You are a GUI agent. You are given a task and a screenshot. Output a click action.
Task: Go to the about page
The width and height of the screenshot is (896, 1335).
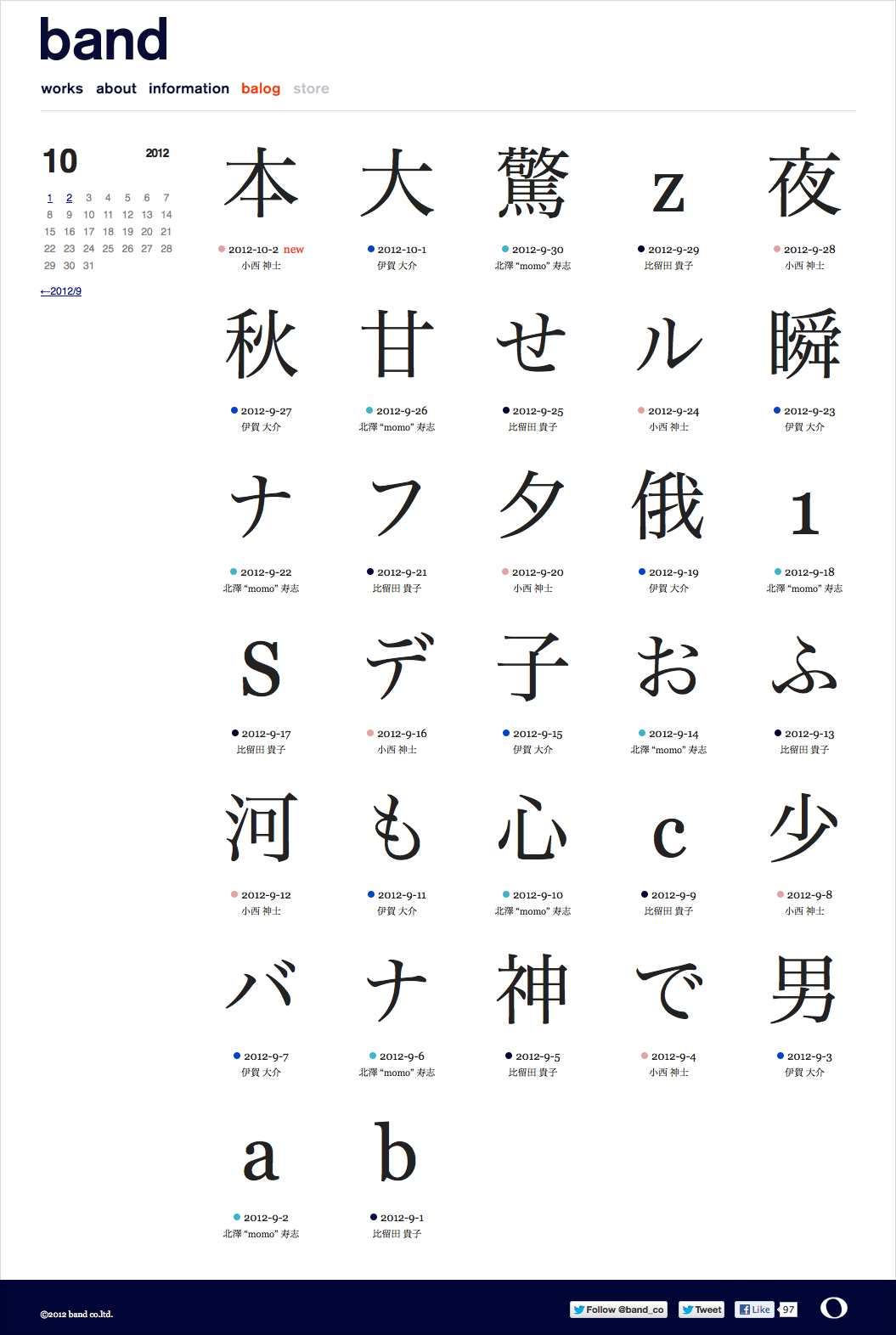tap(116, 88)
